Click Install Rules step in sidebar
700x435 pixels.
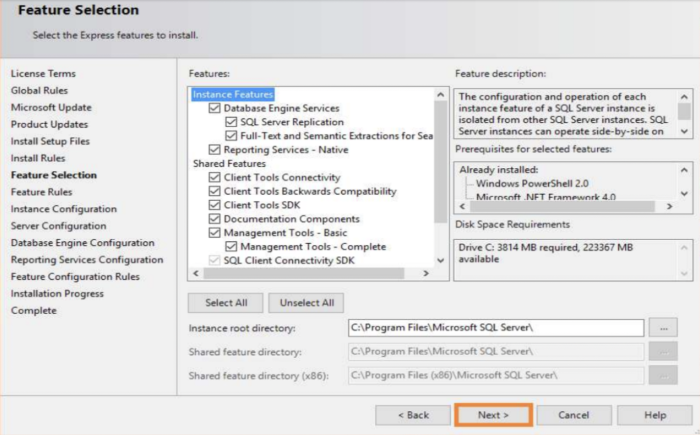pos(38,158)
